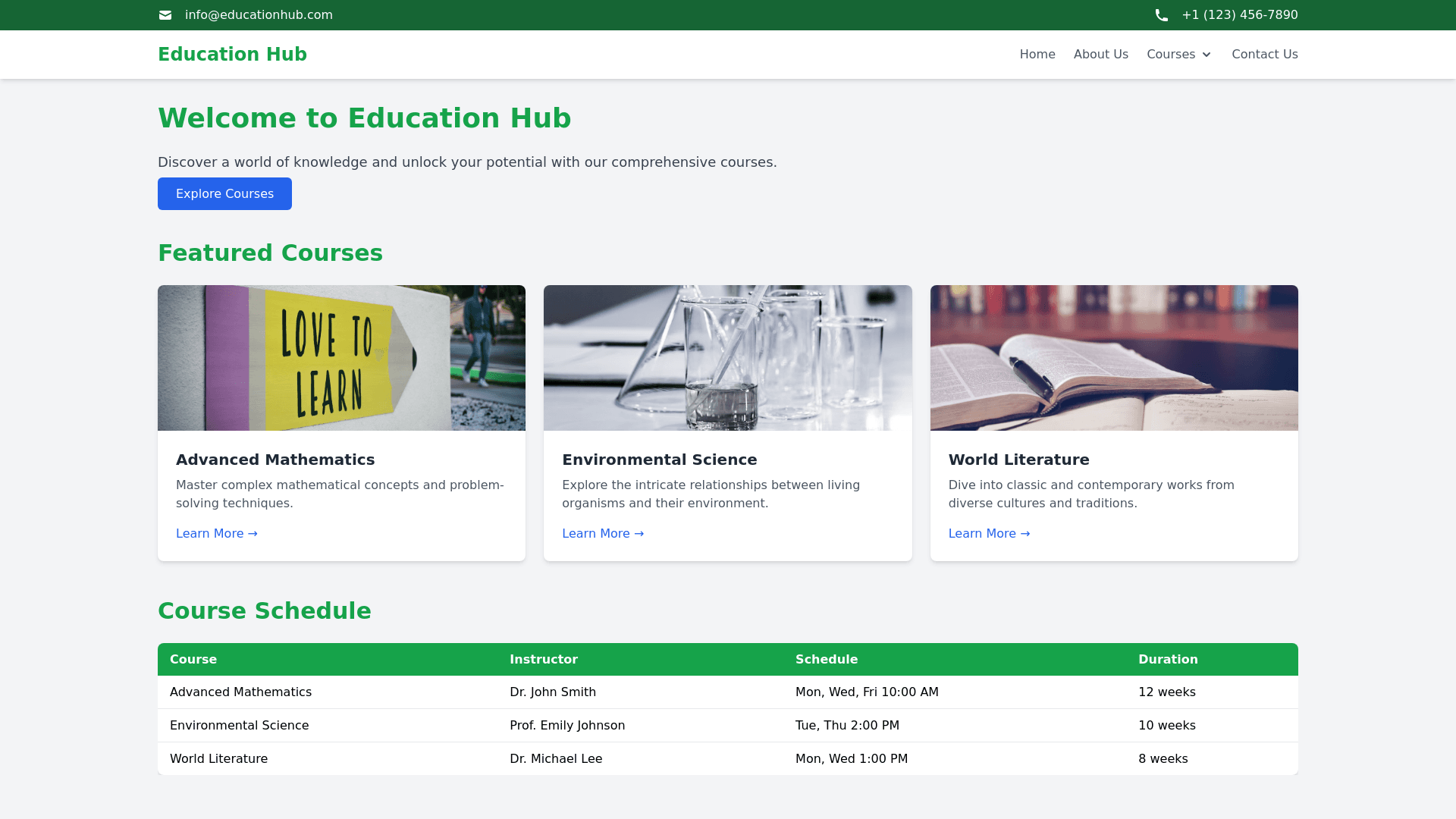Screen dimensions: 1456x819
Task: Click the envelope email icon
Action: tap(165, 15)
